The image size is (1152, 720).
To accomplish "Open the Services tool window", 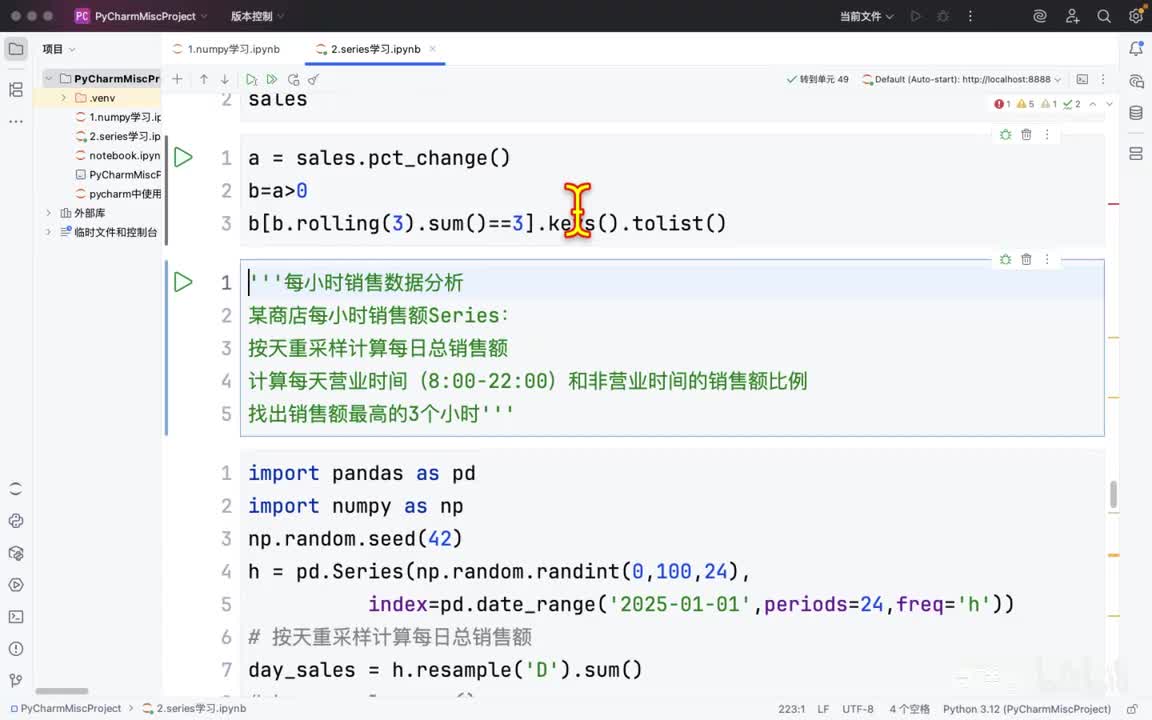I will pyautogui.click(x=15, y=585).
